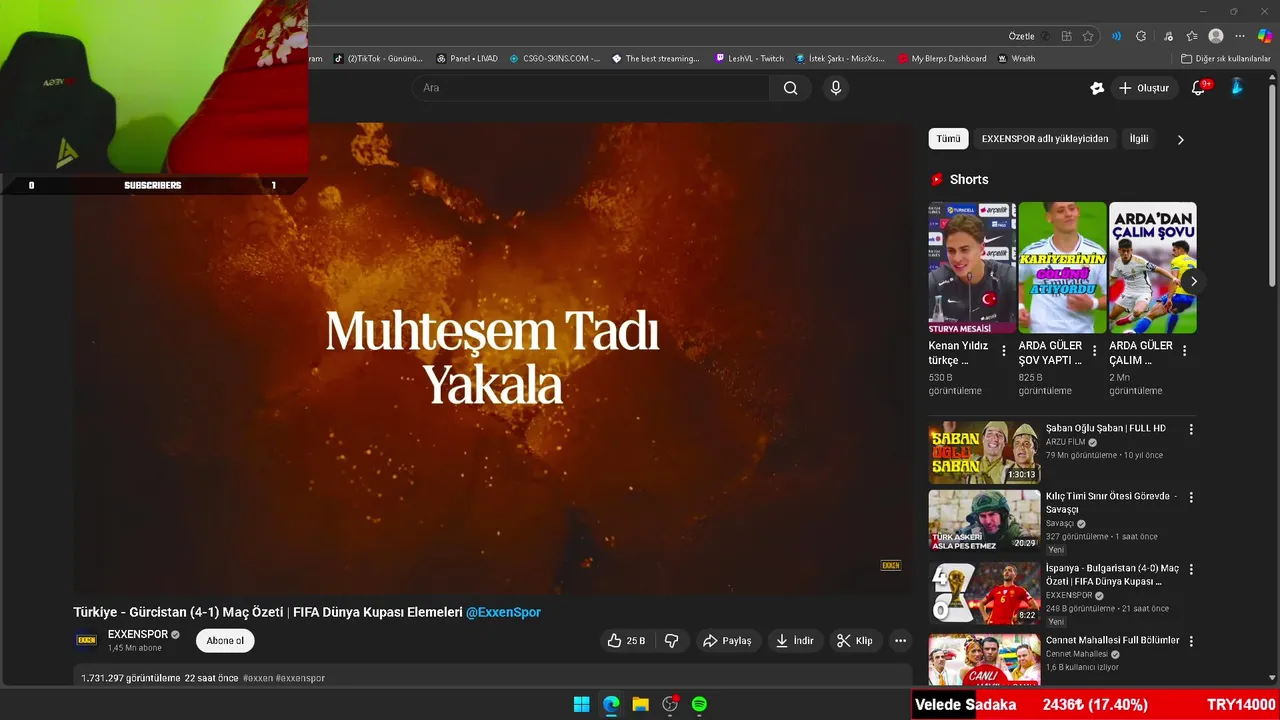
Task: Click the read aloud icon in Edge toolbar
Action: tap(1116, 36)
